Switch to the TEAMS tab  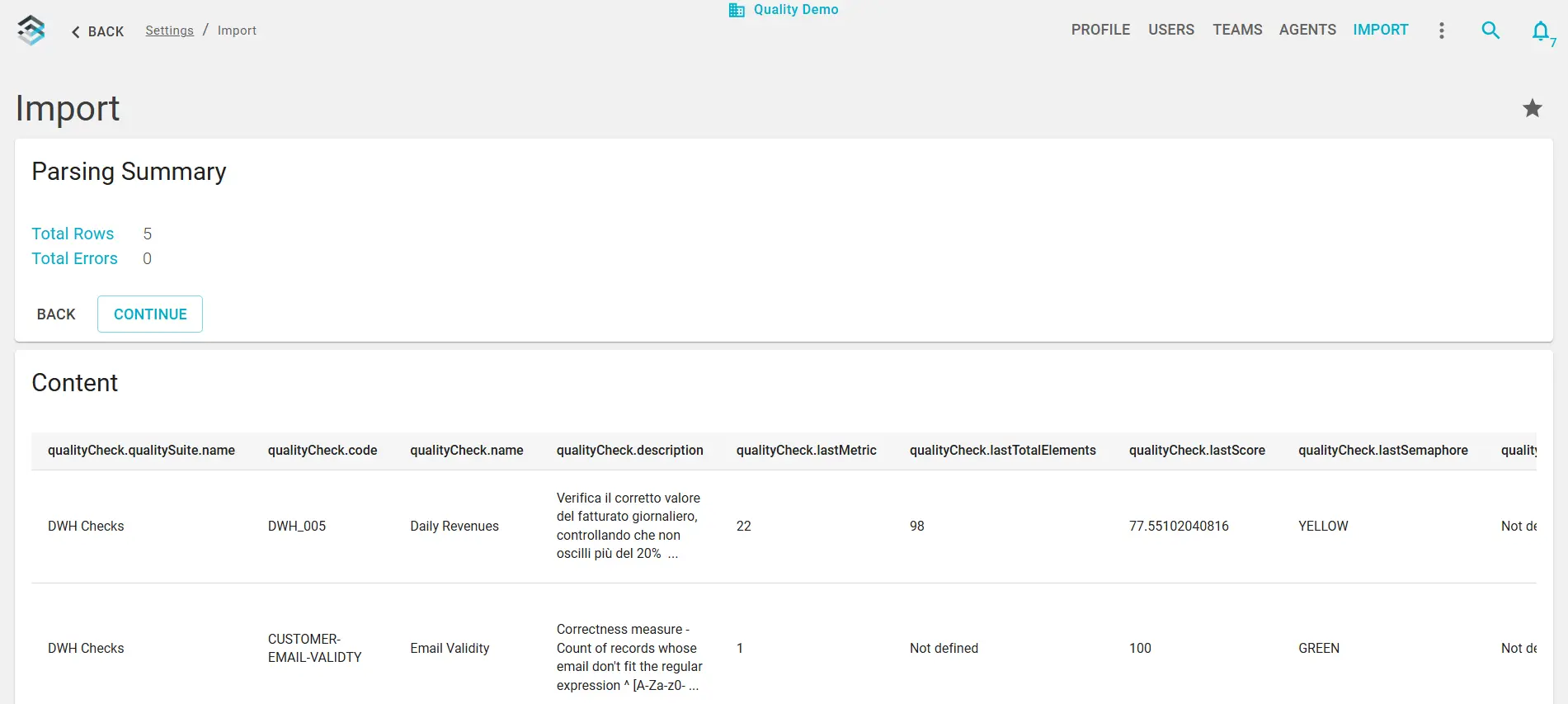(x=1237, y=30)
